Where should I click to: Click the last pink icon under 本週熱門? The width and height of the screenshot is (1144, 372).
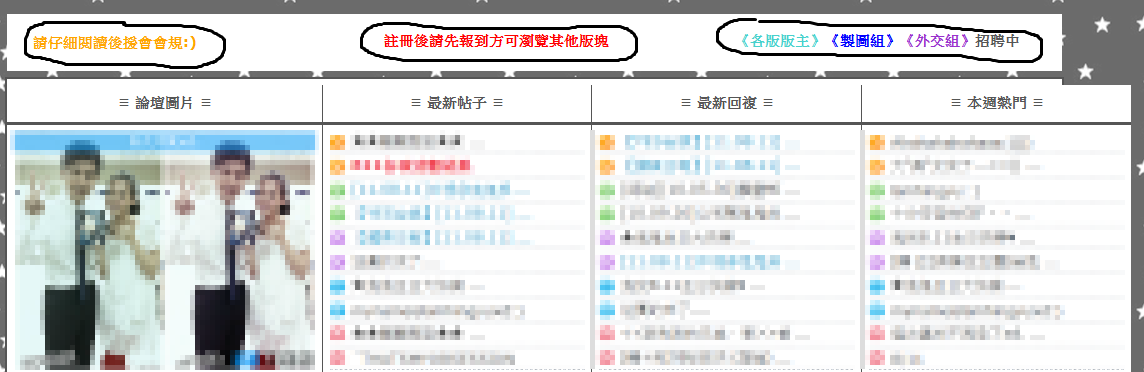tap(877, 358)
